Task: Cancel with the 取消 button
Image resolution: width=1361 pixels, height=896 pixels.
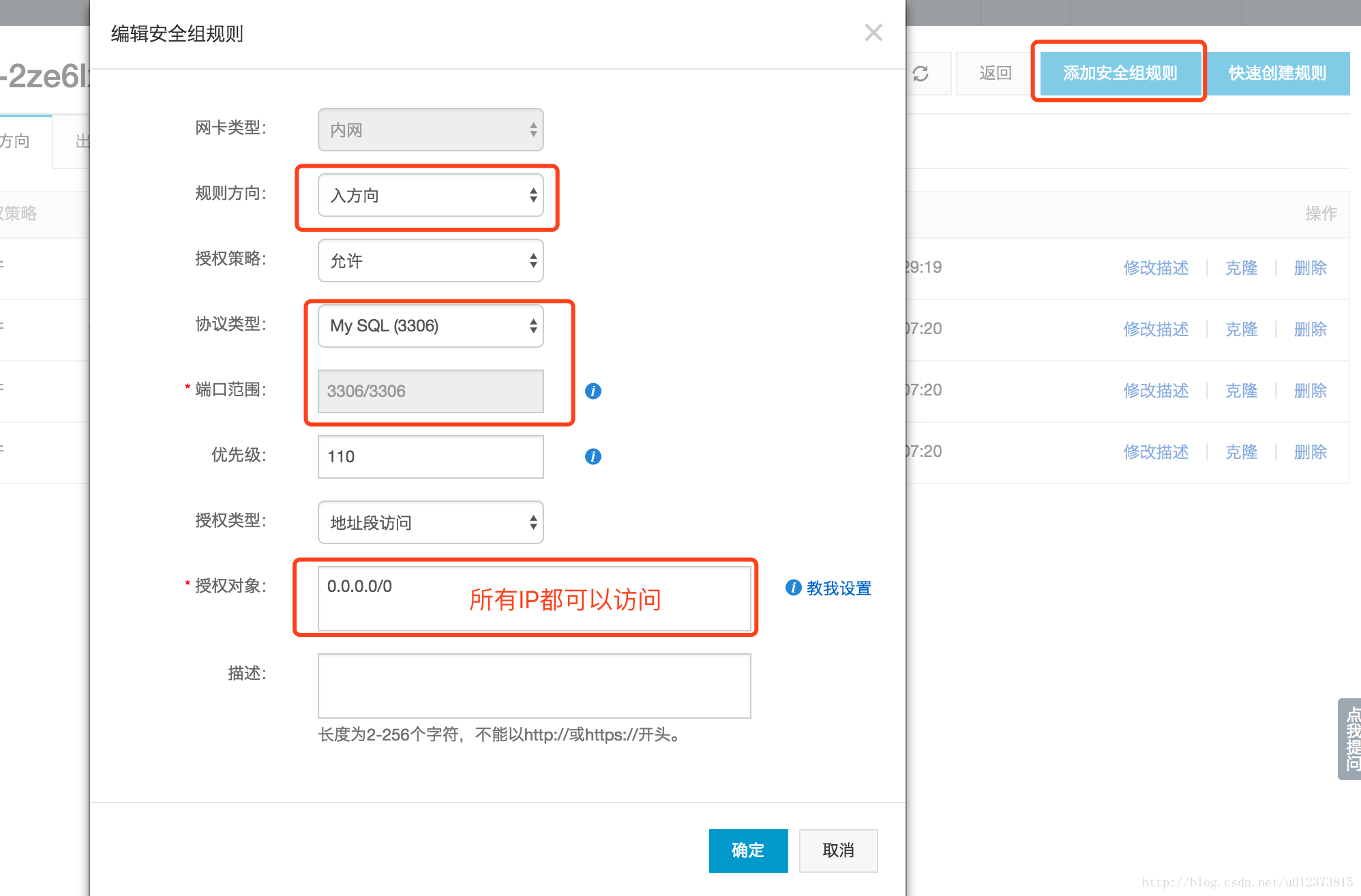Action: point(838,850)
